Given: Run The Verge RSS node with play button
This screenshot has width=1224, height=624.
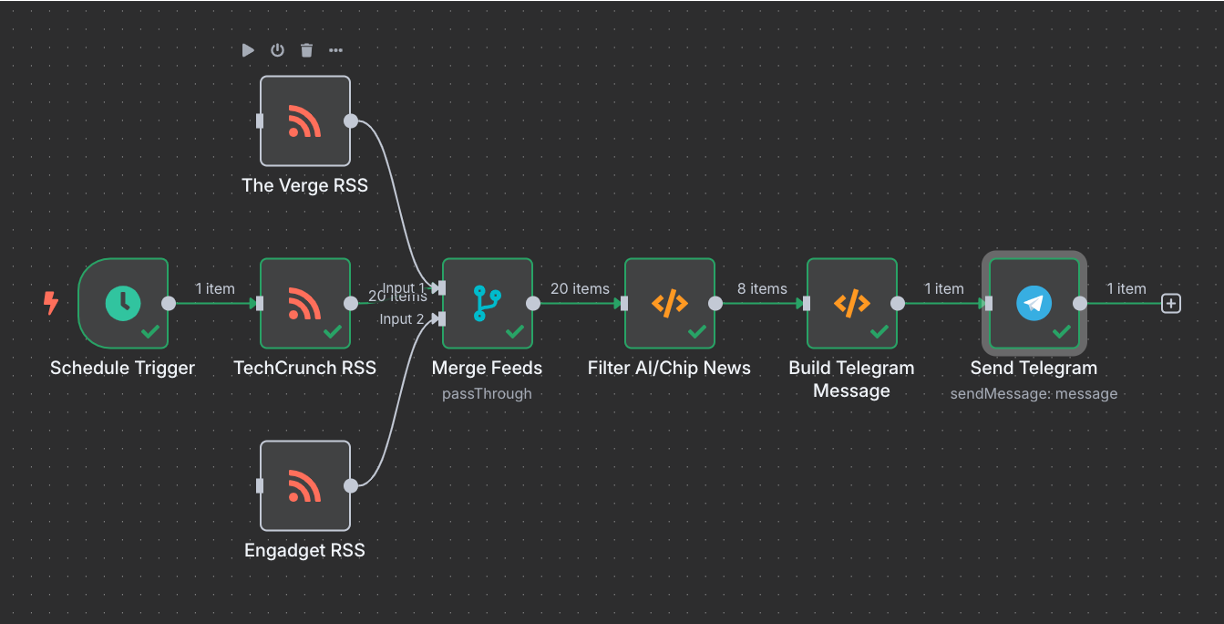Looking at the screenshot, I should (248, 50).
